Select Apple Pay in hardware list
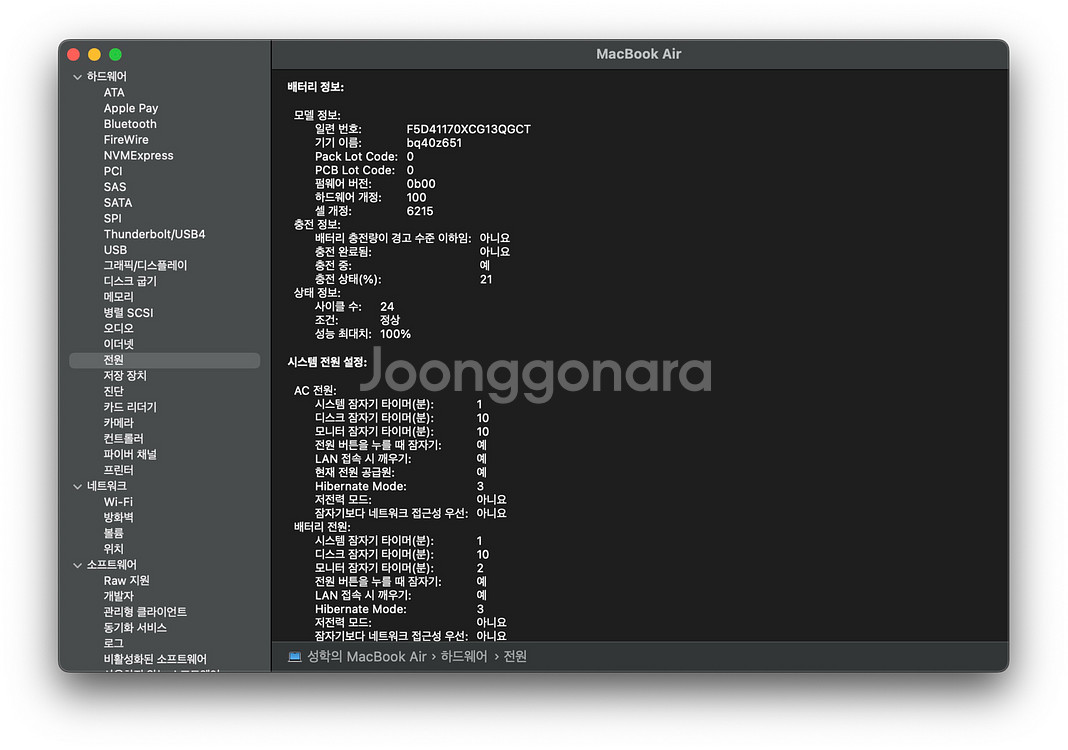This screenshot has height=750, width=1068. tap(131, 108)
